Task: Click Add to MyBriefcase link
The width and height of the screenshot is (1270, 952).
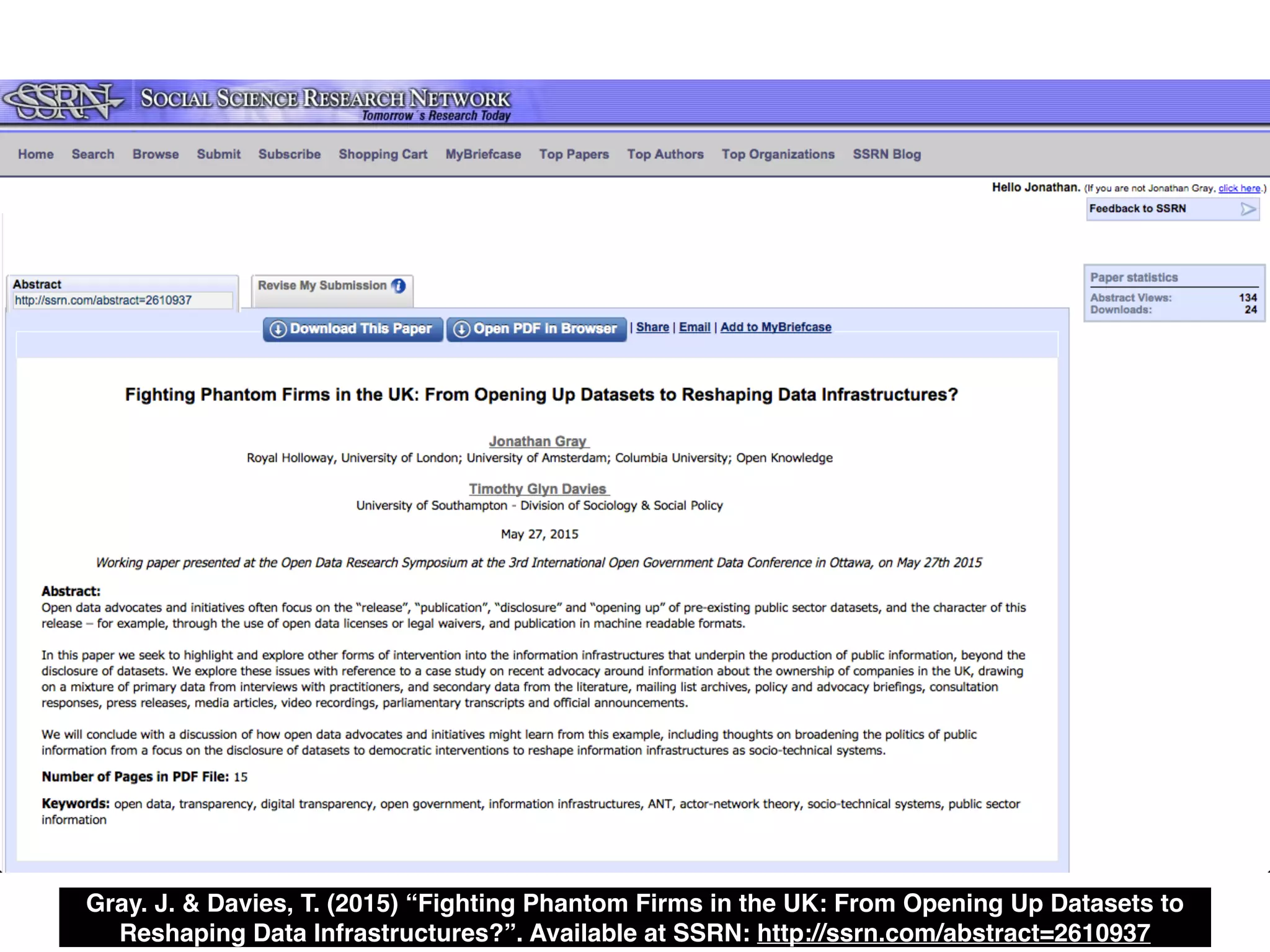Action: [x=775, y=327]
